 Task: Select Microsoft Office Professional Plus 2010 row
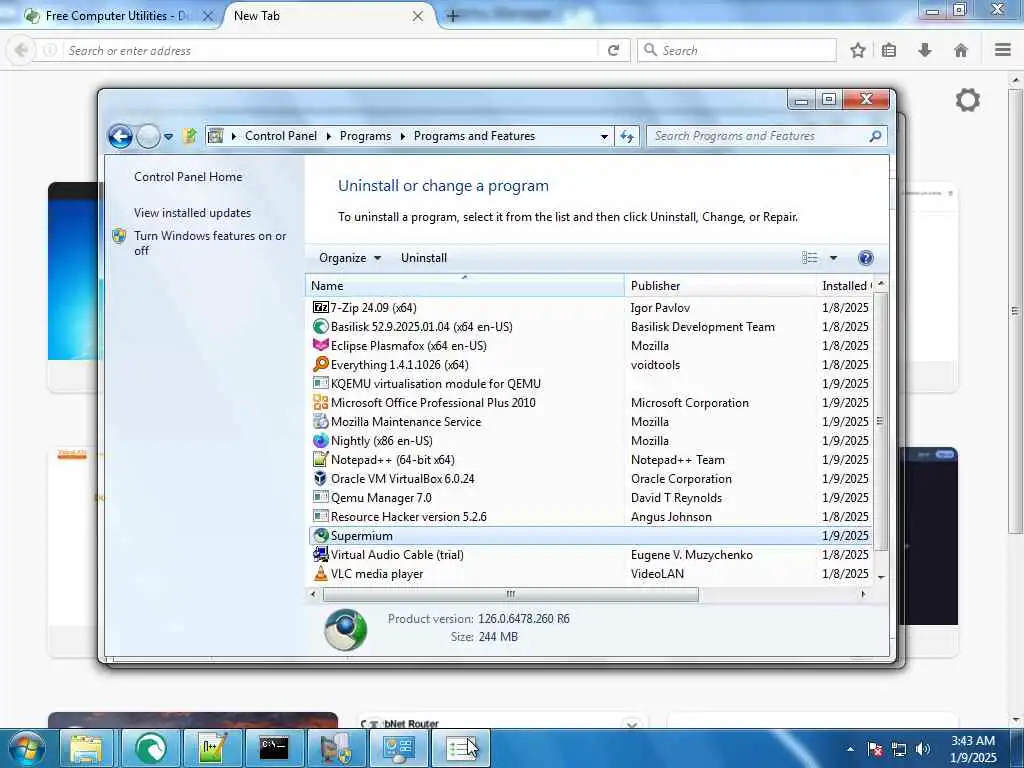(590, 402)
